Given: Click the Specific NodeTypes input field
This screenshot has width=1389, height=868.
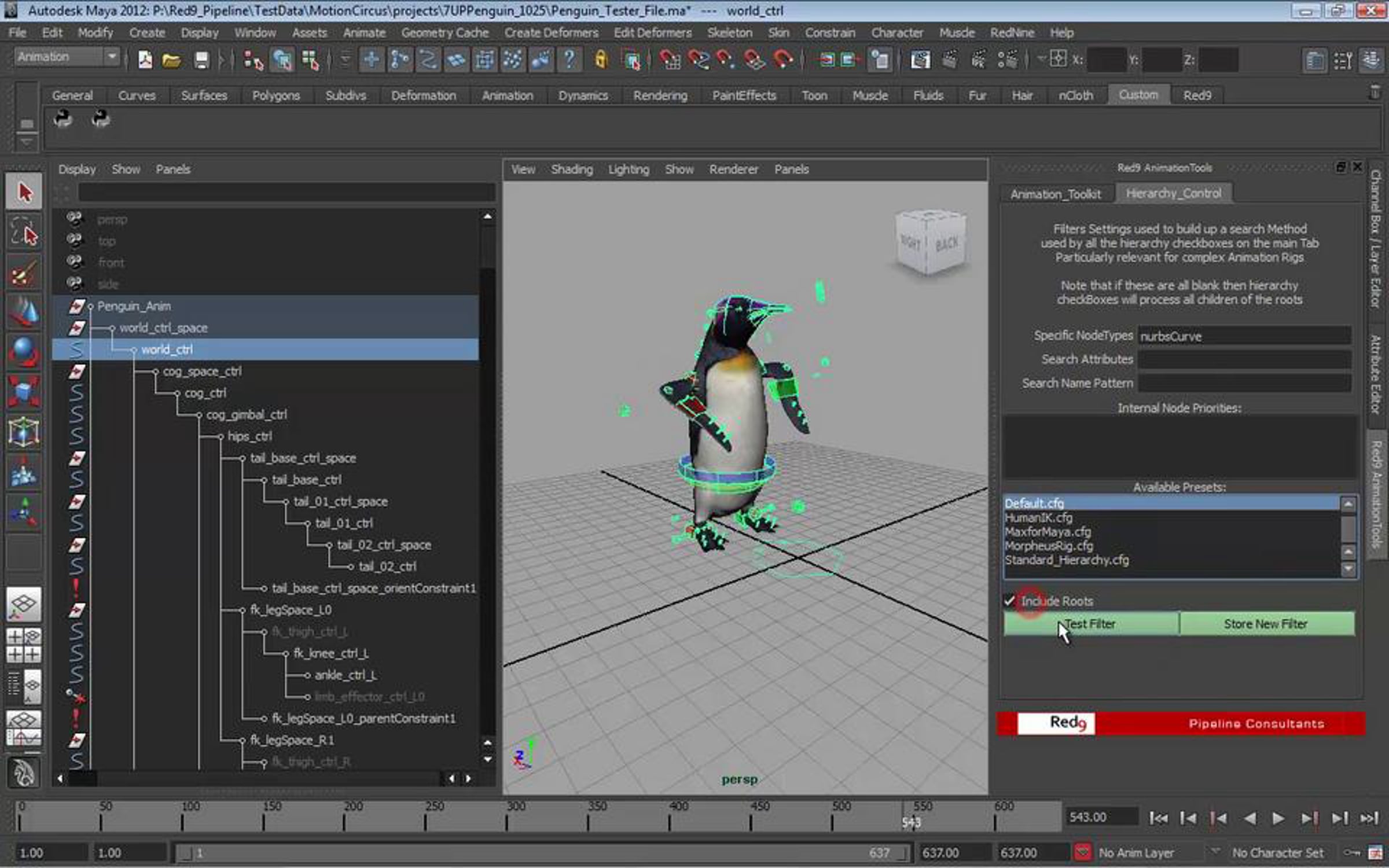Looking at the screenshot, I should (x=1244, y=336).
